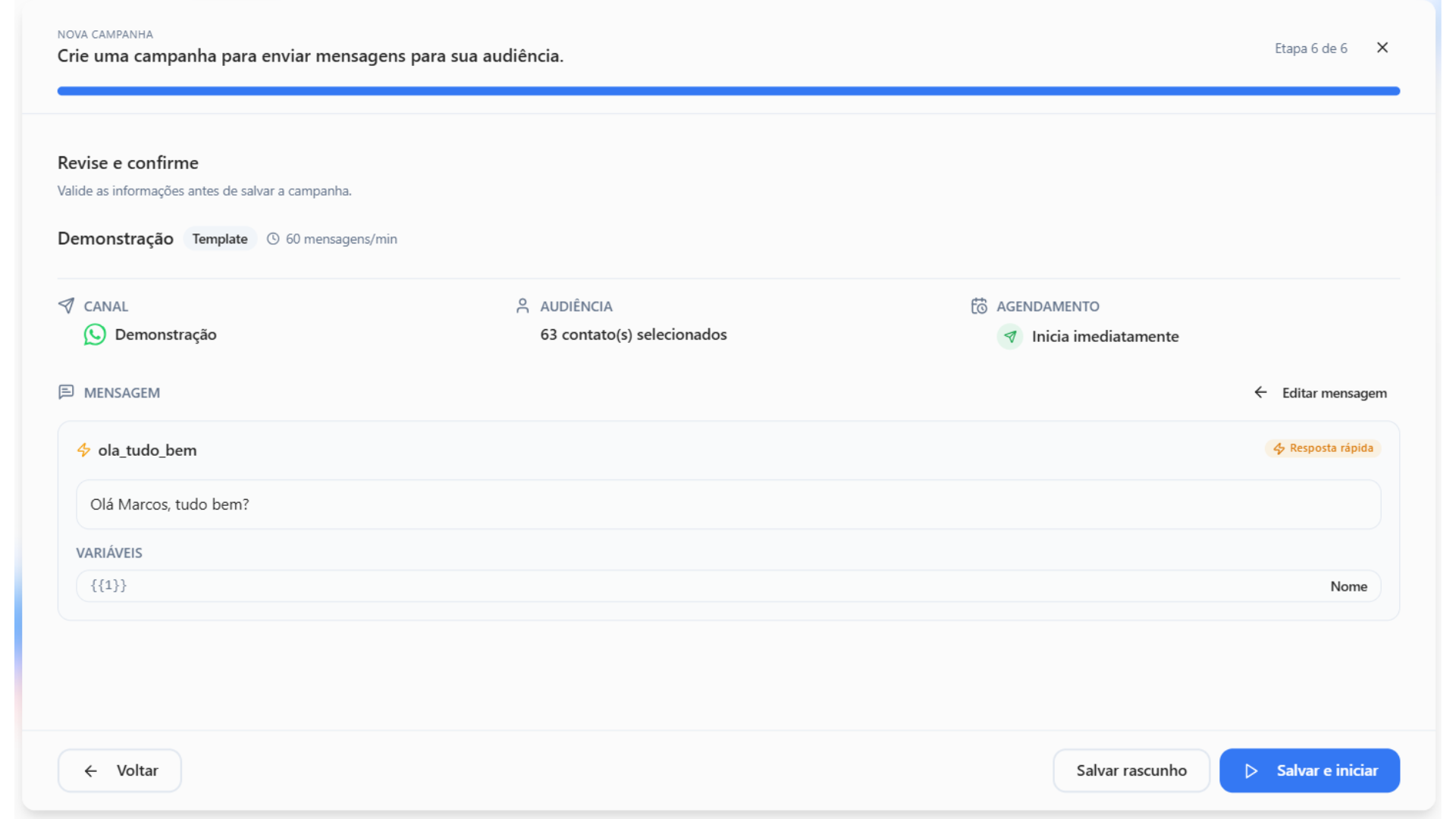1456x819 pixels.
Task: Click Salvar e iniciar button
Action: click(1310, 770)
